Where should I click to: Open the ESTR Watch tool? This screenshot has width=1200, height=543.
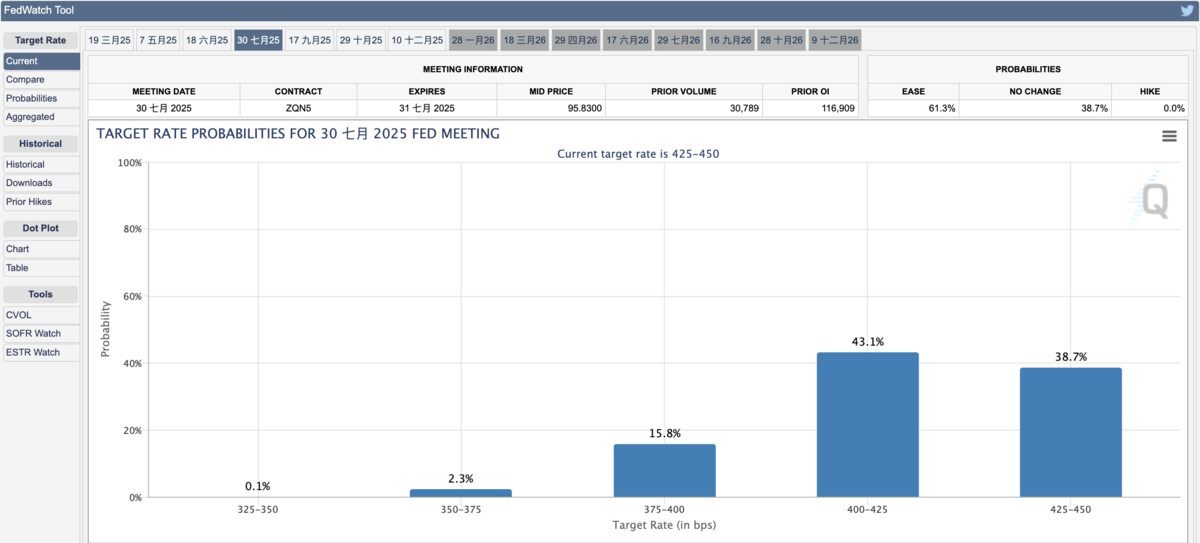click(x=33, y=352)
